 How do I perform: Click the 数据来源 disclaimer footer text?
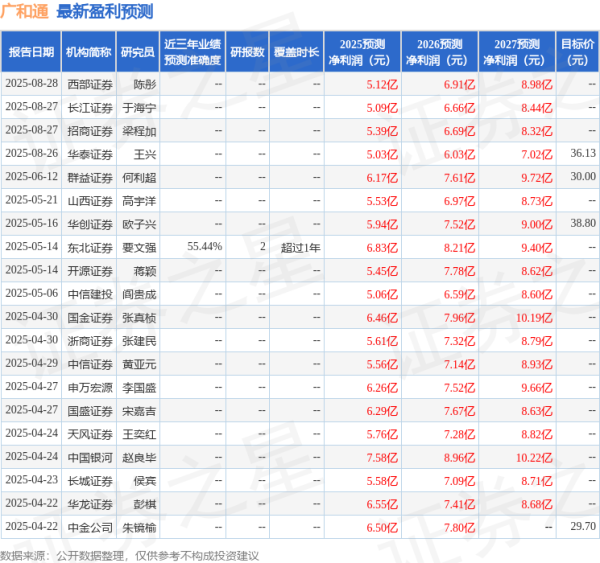(x=129, y=556)
